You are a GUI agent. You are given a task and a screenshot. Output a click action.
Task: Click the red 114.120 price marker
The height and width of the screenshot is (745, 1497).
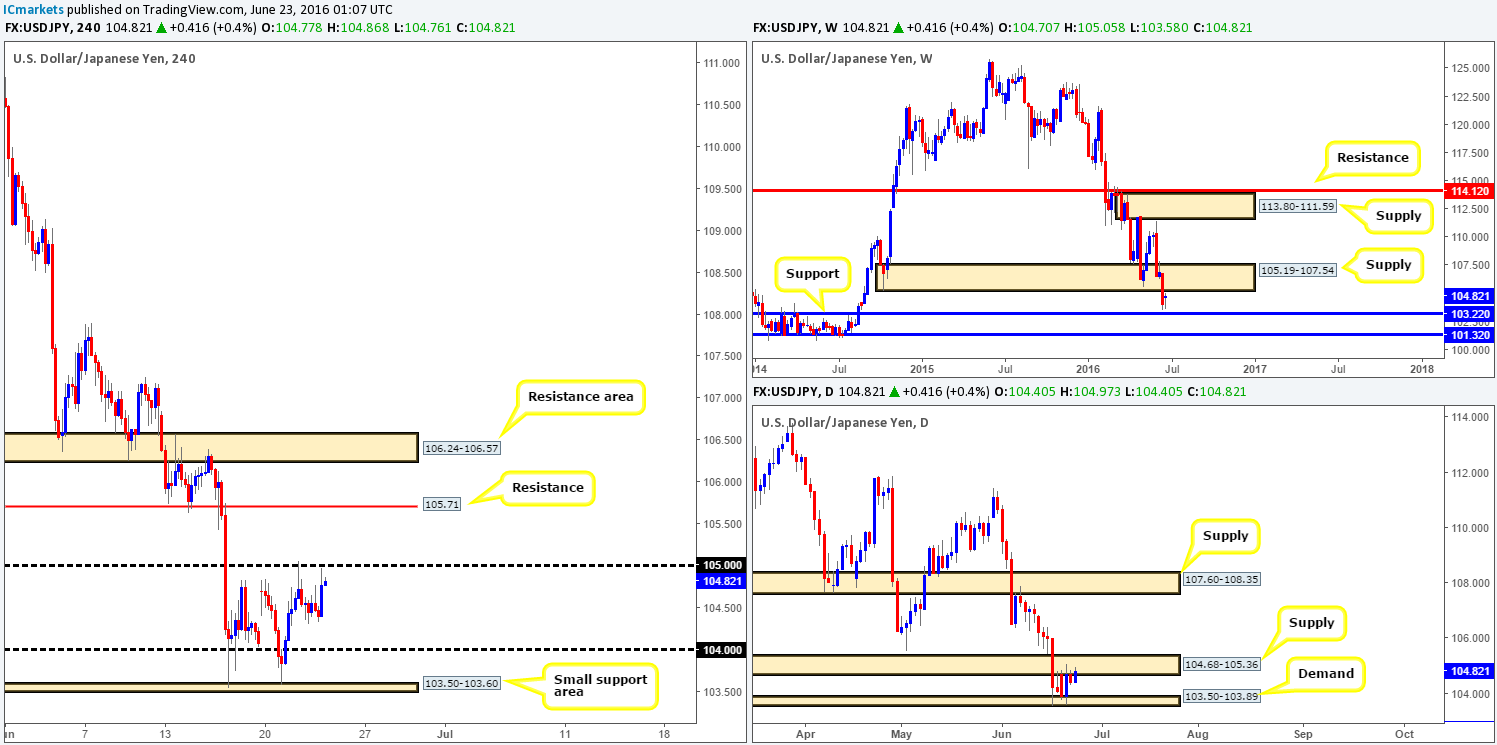click(1470, 189)
